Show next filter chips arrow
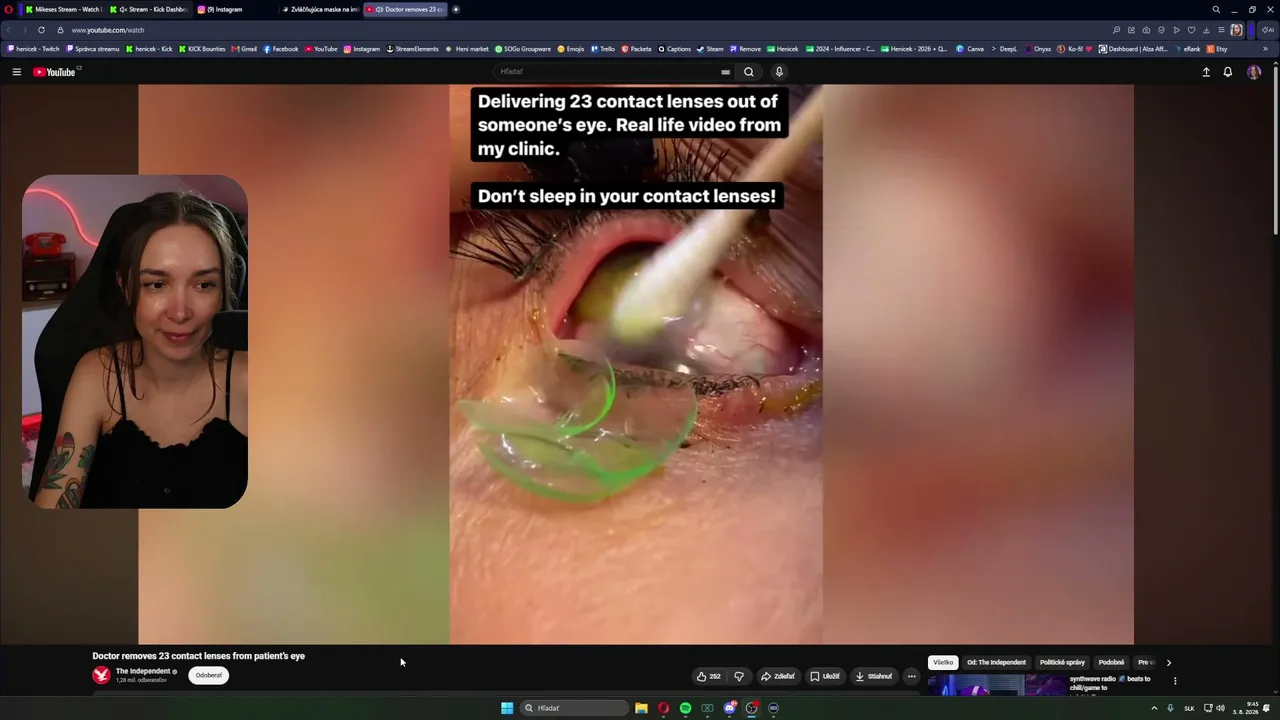 pyautogui.click(x=1168, y=662)
